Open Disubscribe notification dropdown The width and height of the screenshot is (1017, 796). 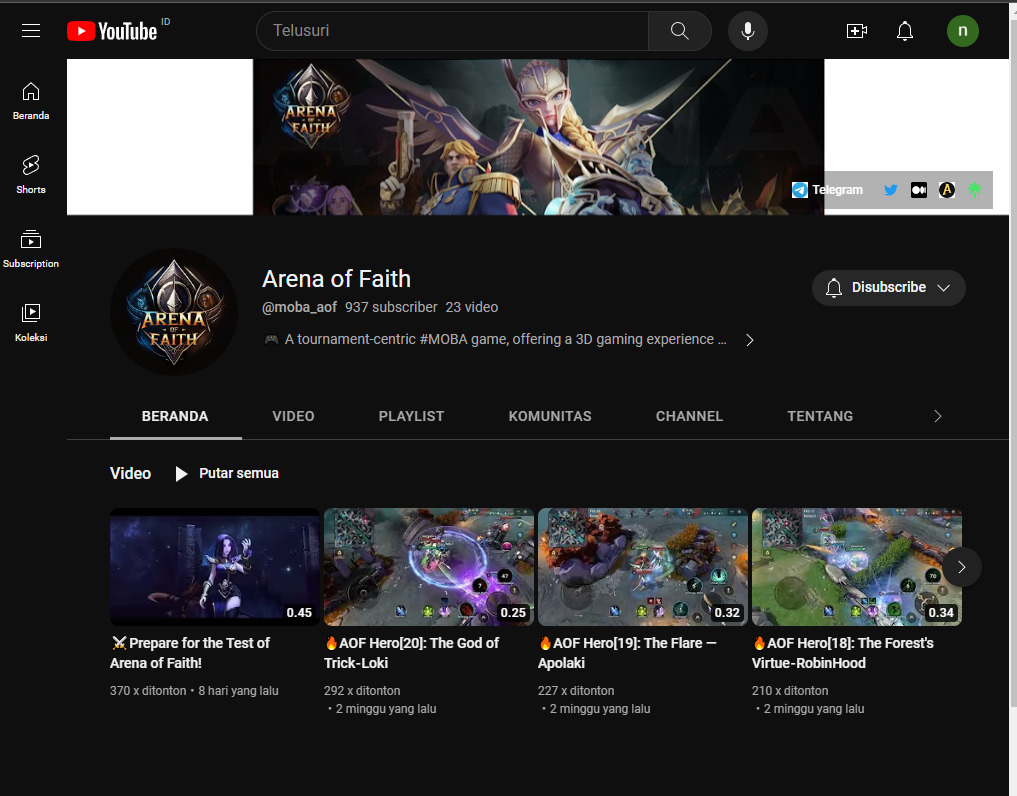pyautogui.click(x=889, y=287)
